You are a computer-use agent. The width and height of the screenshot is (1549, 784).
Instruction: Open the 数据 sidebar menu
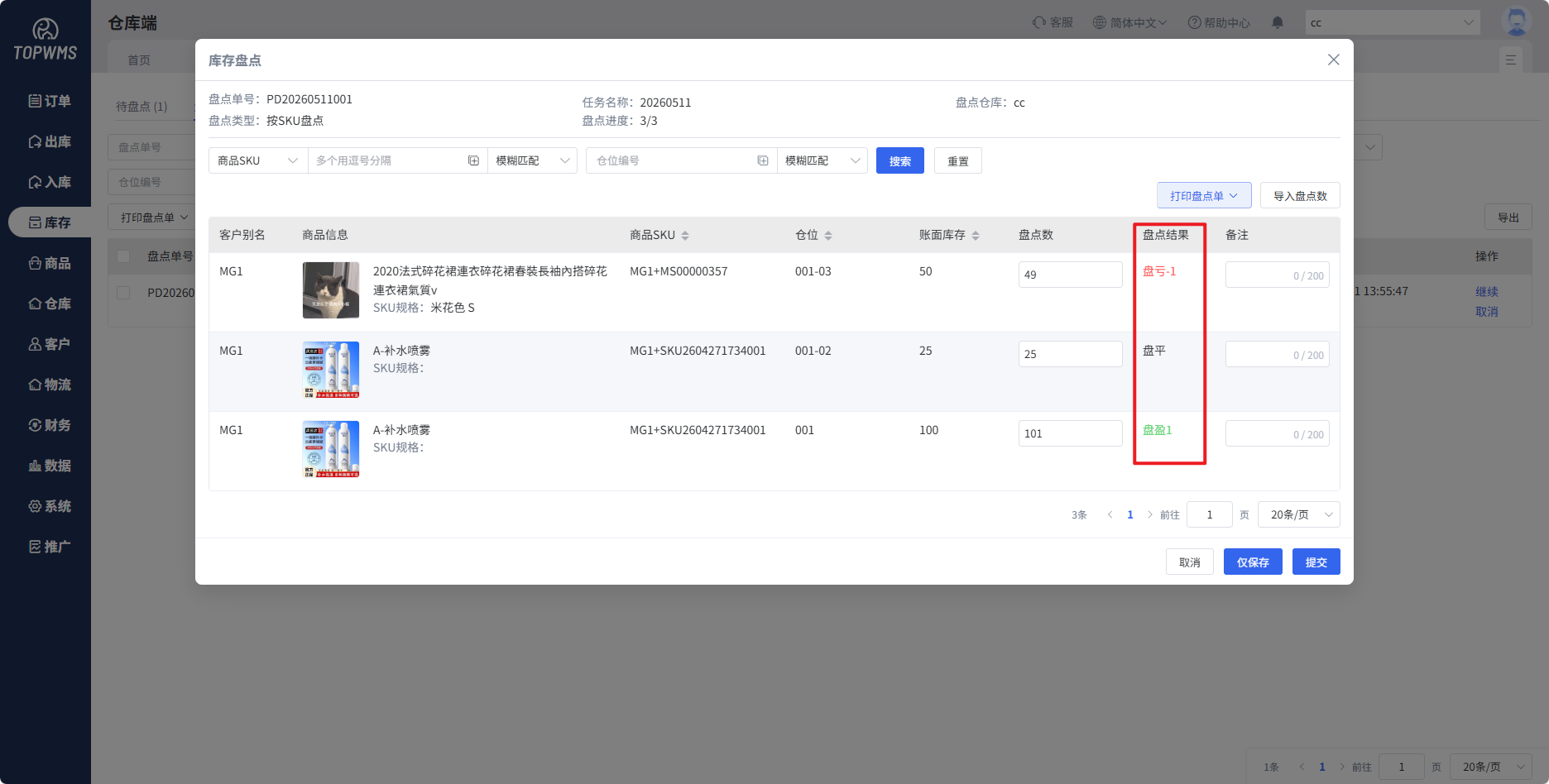[x=49, y=466]
